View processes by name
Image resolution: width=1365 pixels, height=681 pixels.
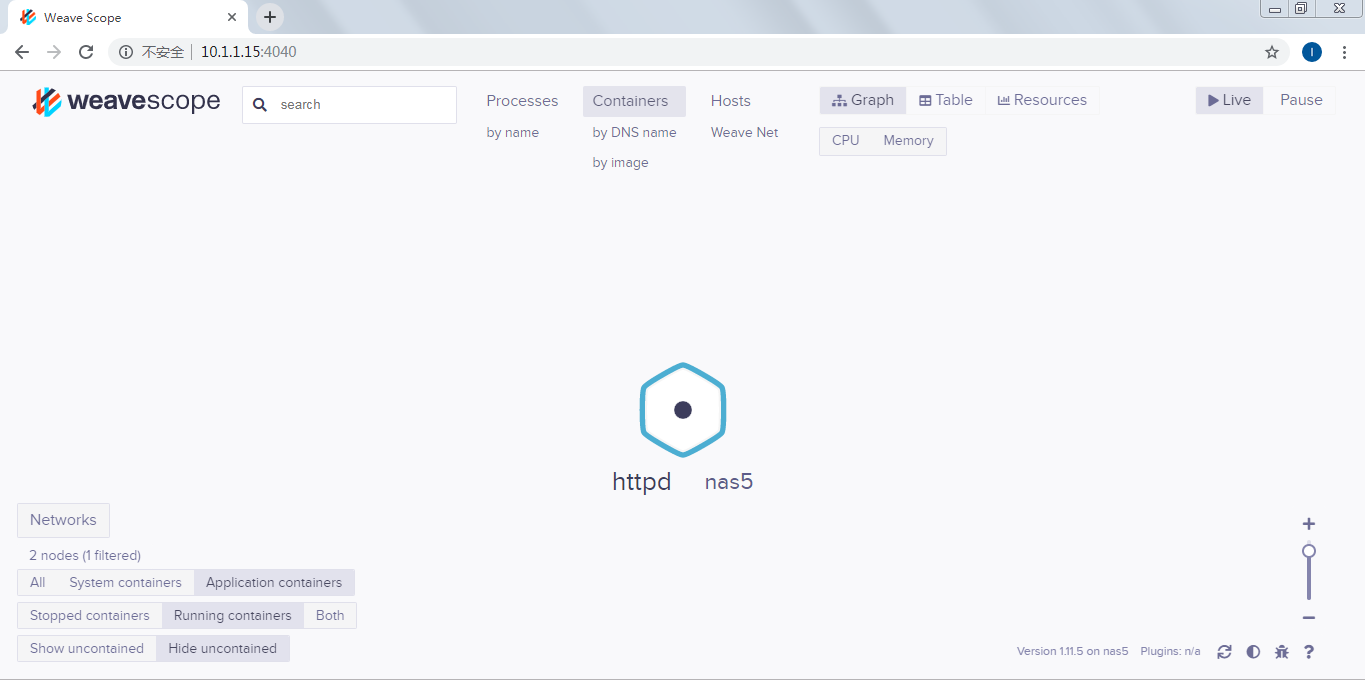point(513,133)
